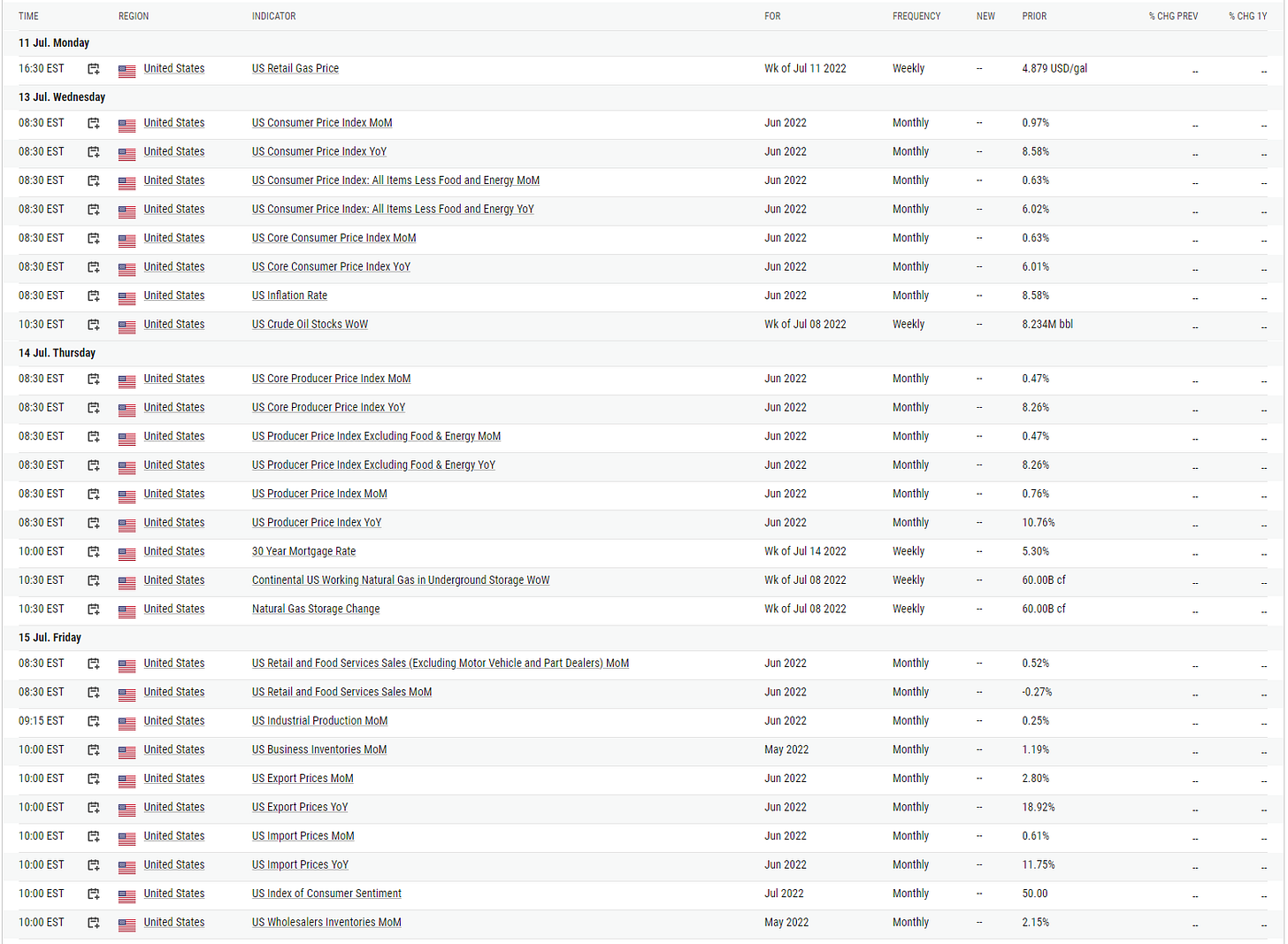The width and height of the screenshot is (1288, 944).
Task: Select 'Jul 2022' in Consumer Sentiment row
Action: click(784, 894)
